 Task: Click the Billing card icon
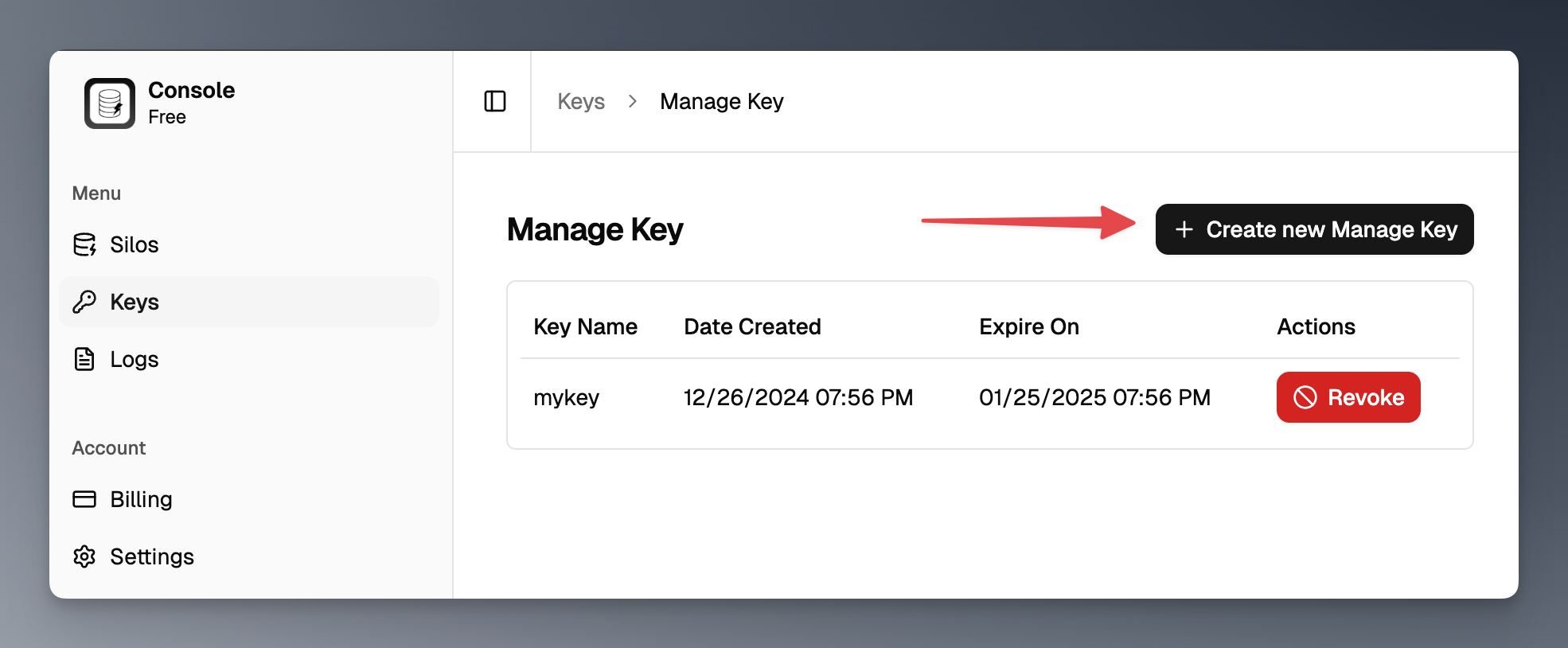(x=84, y=499)
